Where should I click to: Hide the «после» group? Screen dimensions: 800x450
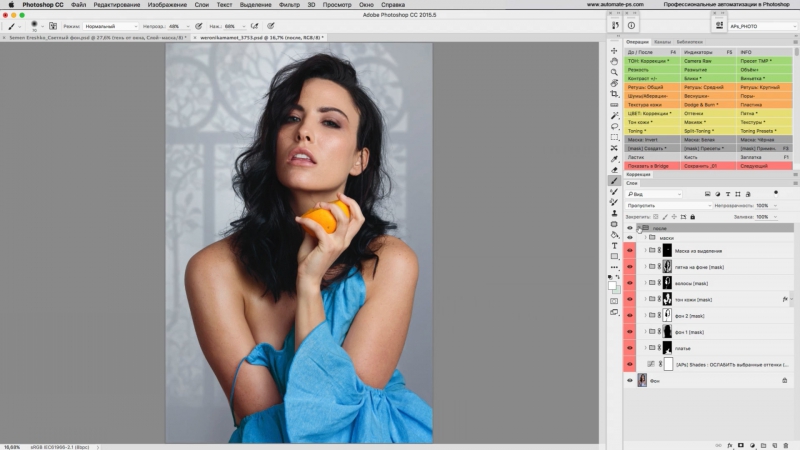point(630,228)
